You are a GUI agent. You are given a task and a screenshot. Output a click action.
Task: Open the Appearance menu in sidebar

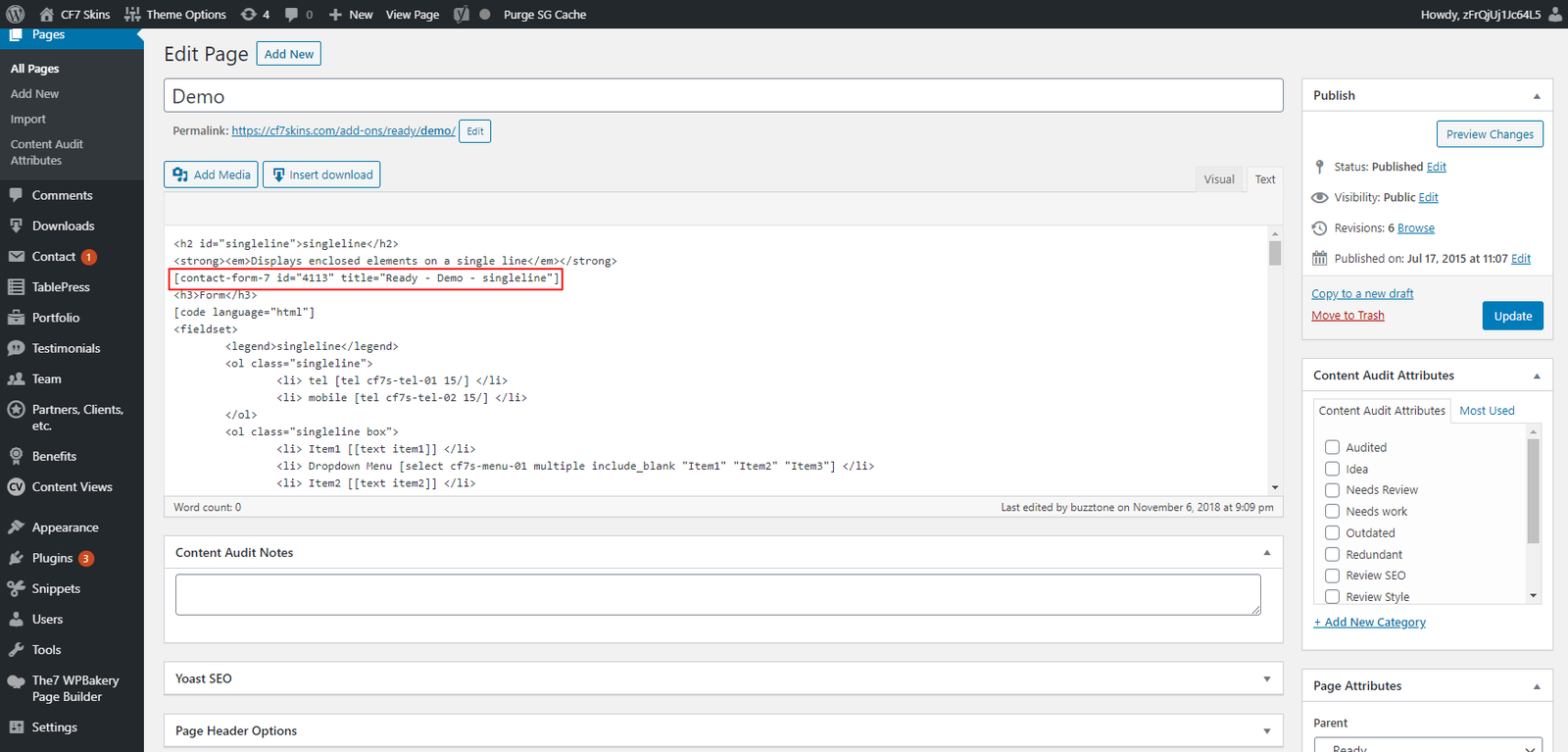(x=65, y=527)
